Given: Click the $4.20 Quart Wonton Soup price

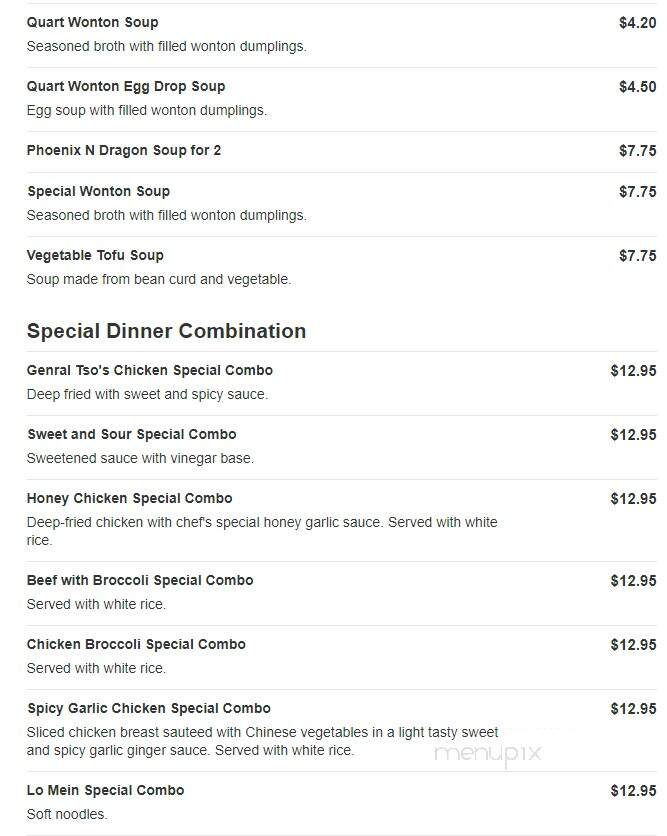Looking at the screenshot, I should (638, 23).
